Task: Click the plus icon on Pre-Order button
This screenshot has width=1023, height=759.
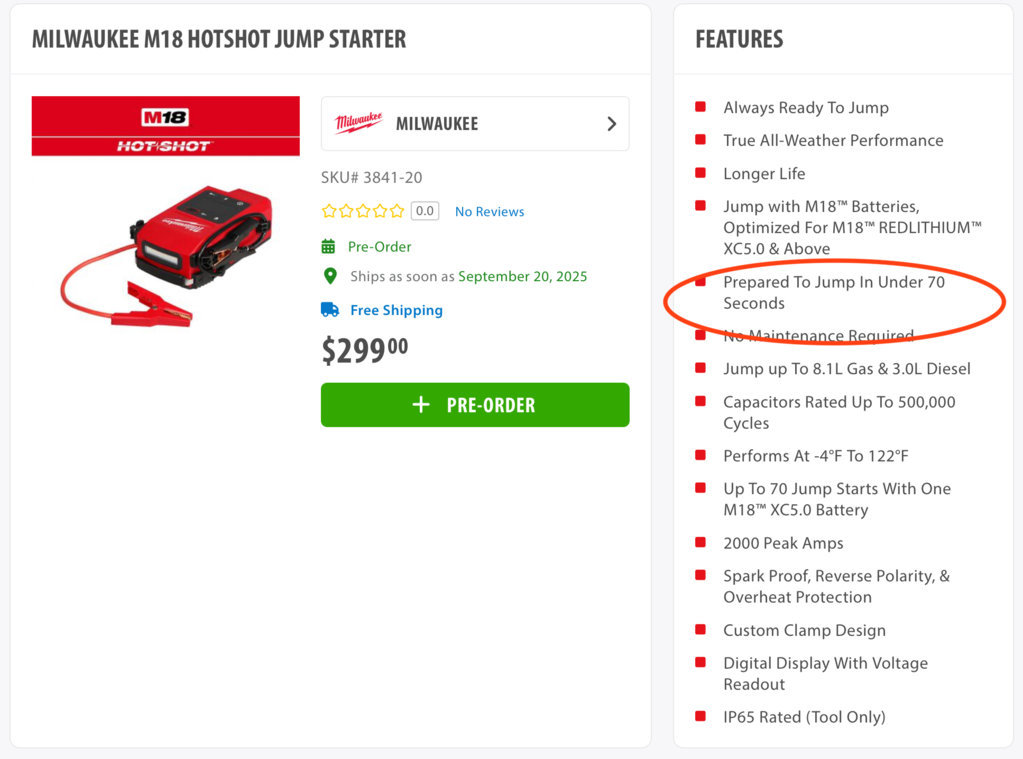Action: (x=421, y=405)
